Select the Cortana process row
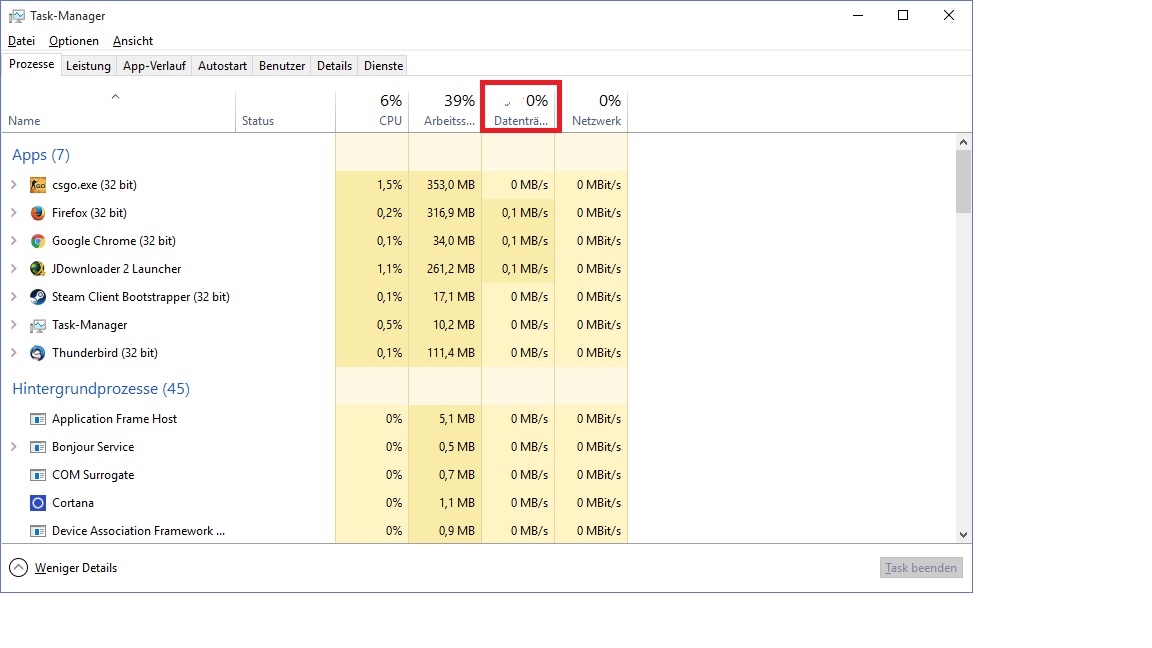 click(x=314, y=503)
